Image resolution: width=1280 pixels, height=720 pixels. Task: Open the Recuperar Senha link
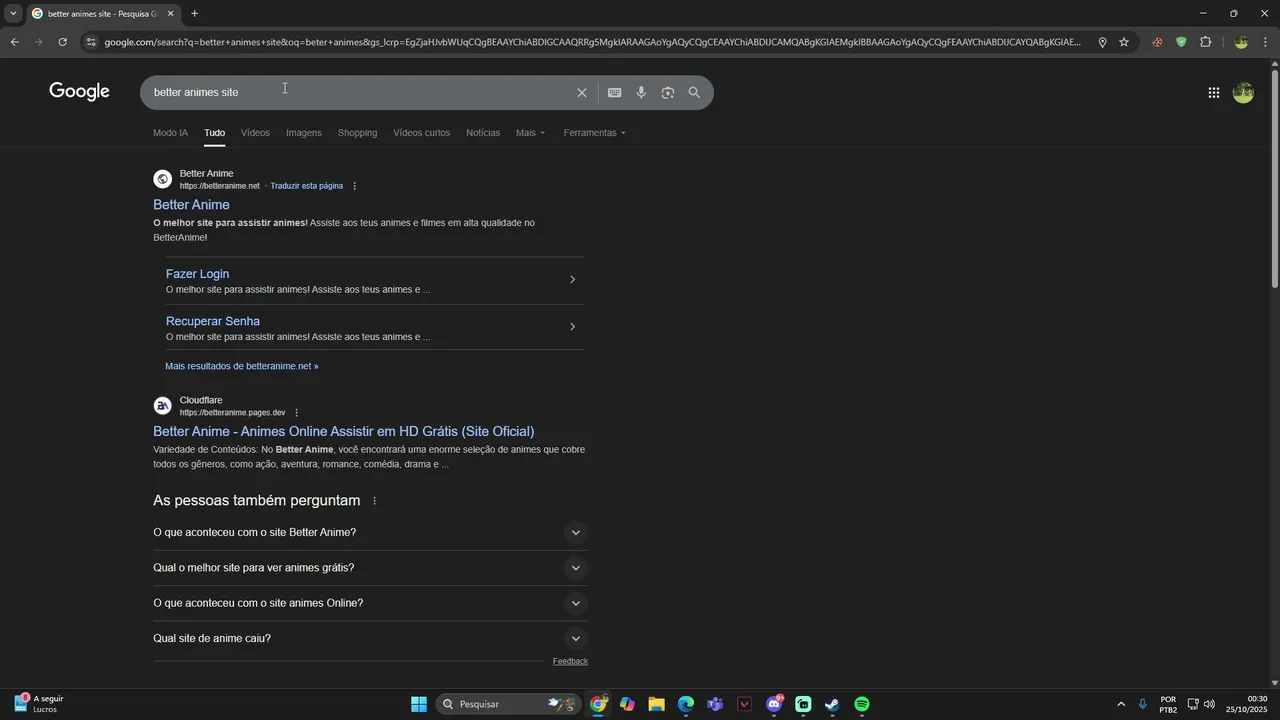[x=213, y=321]
